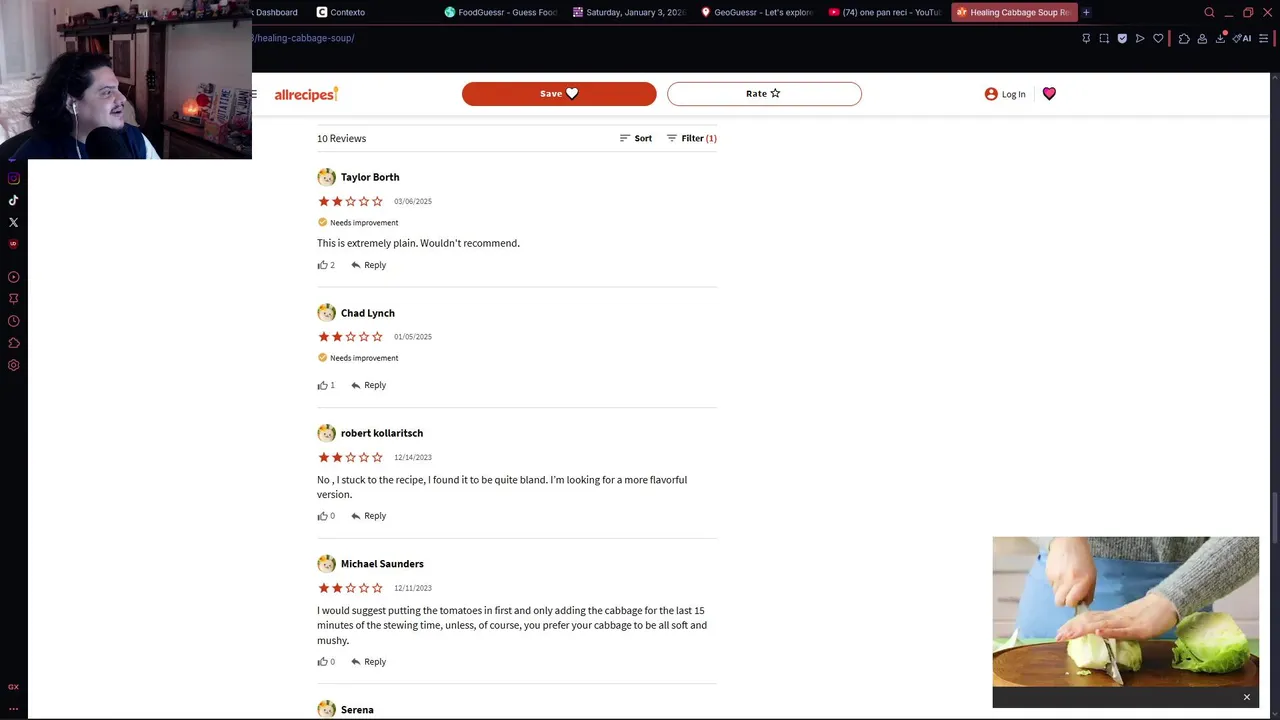The height and width of the screenshot is (720, 1280).
Task: Click the send-to-Flow arrow icon
Action: click(1140, 38)
